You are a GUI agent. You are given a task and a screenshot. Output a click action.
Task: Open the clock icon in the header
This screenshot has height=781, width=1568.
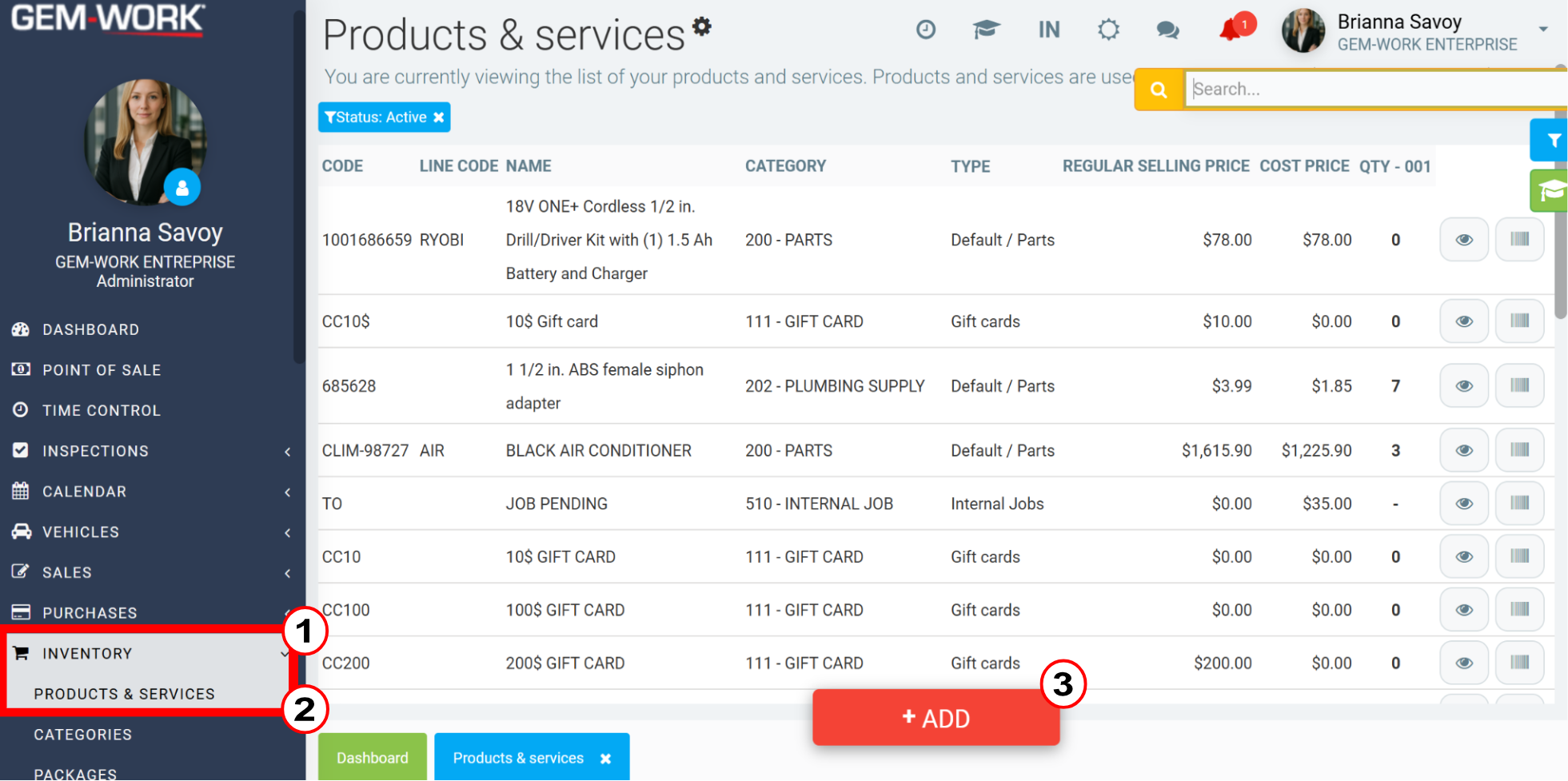point(925,30)
